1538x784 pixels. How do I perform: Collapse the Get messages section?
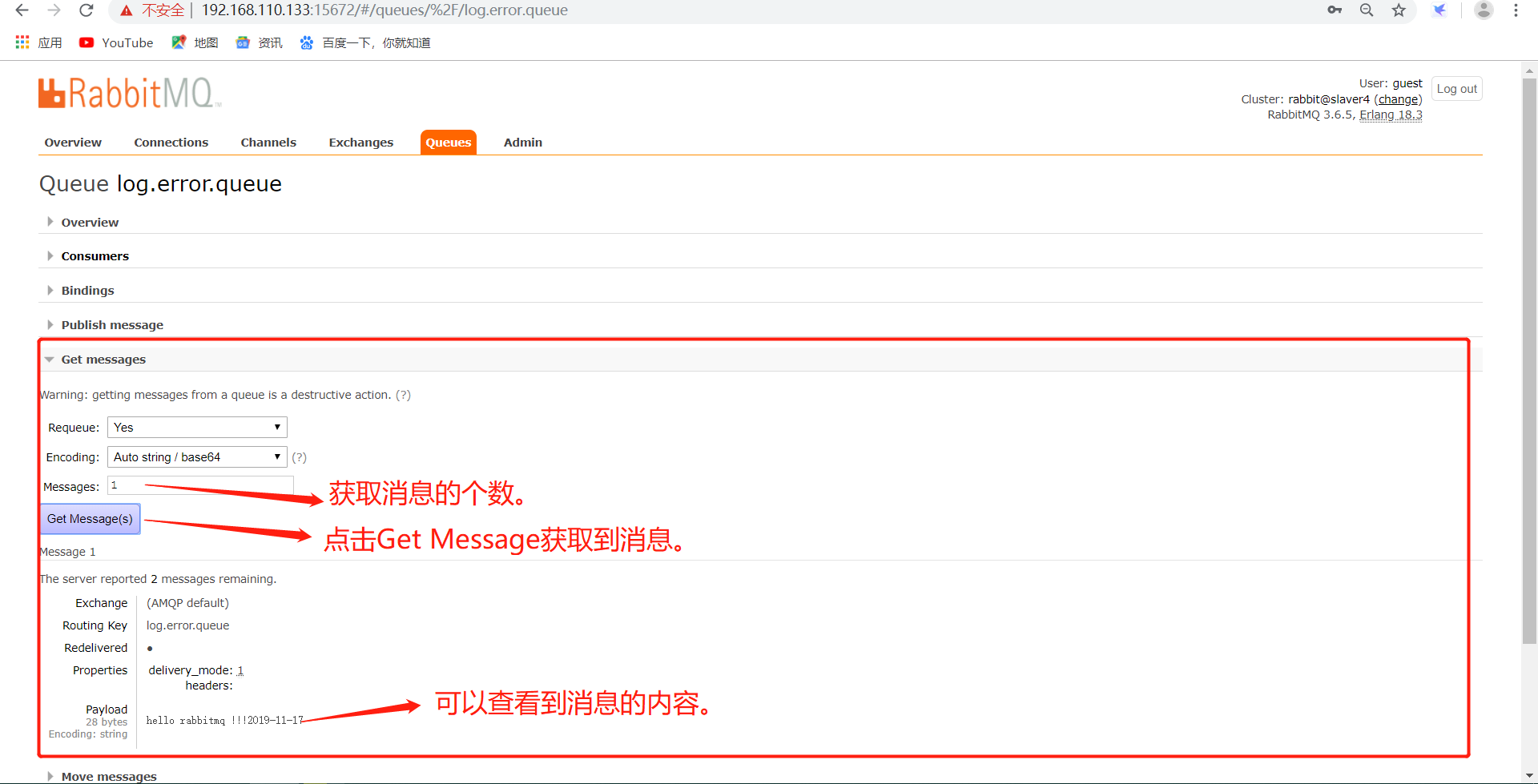click(103, 360)
